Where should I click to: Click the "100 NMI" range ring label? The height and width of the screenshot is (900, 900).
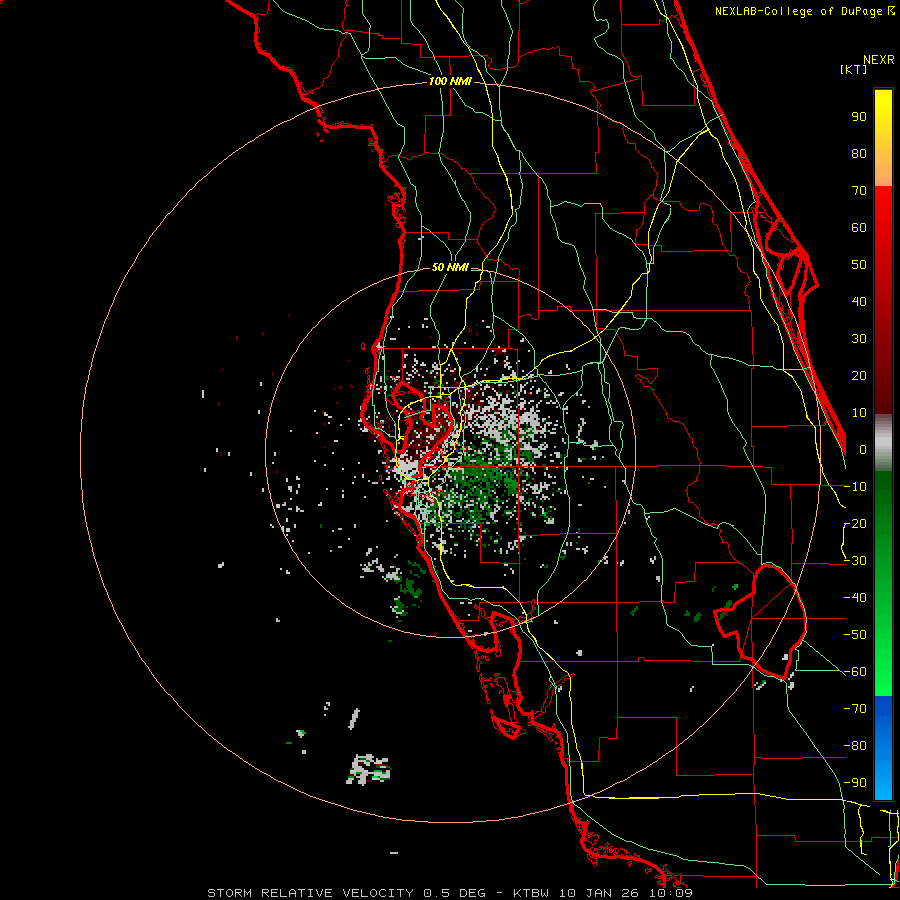pyautogui.click(x=450, y=82)
